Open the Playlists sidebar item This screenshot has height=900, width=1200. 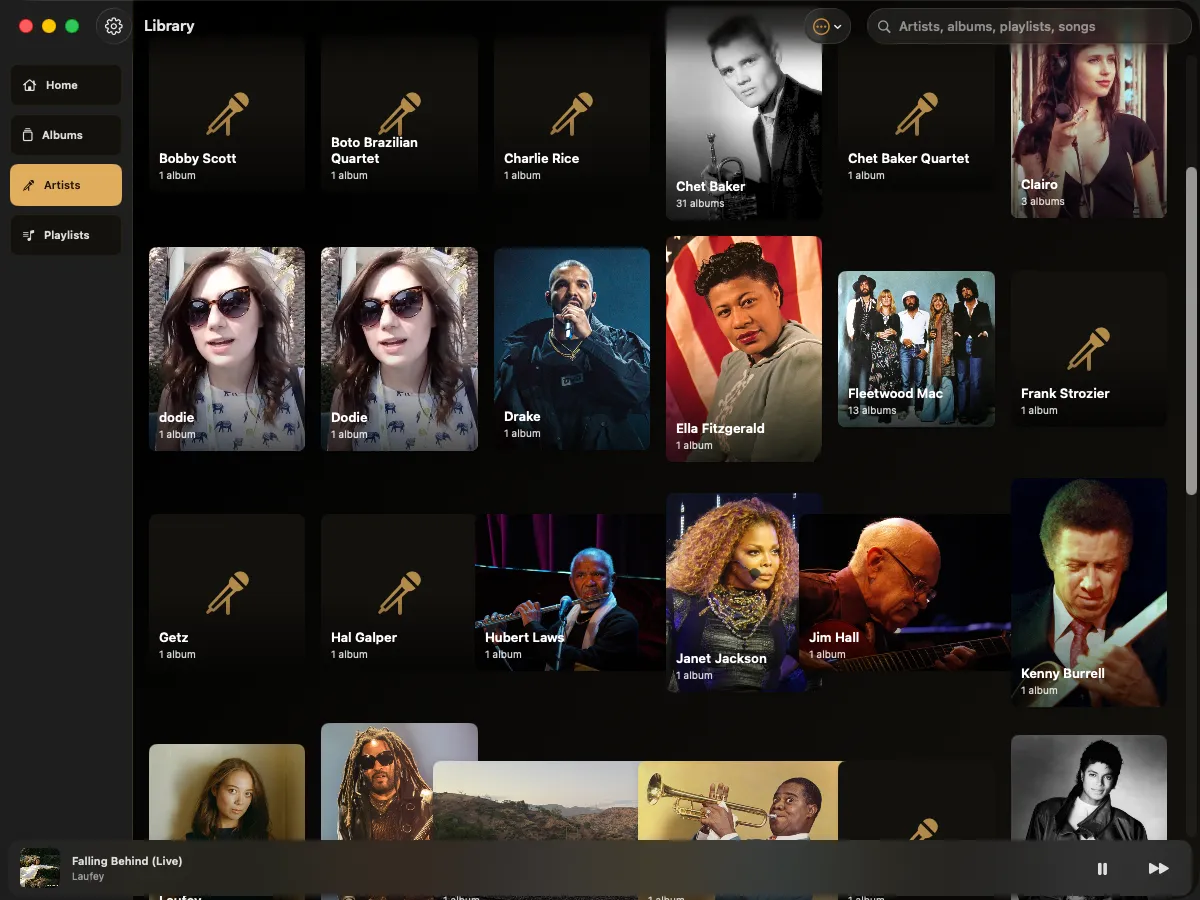coord(66,235)
